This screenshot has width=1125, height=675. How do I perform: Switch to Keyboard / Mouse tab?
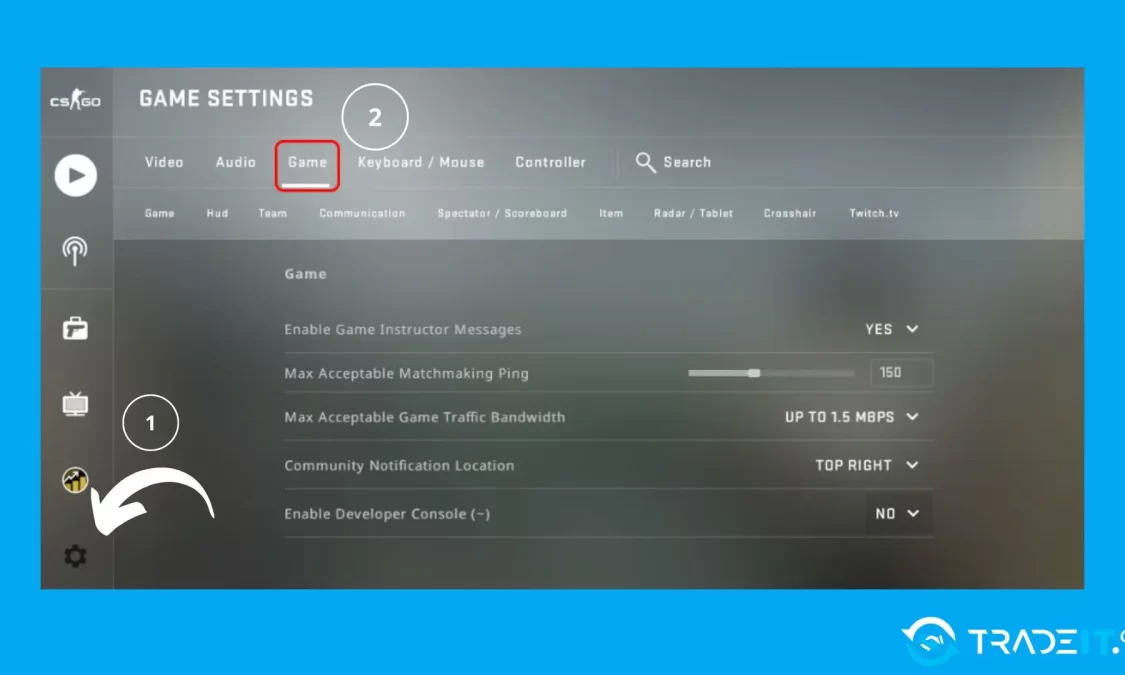pos(420,162)
